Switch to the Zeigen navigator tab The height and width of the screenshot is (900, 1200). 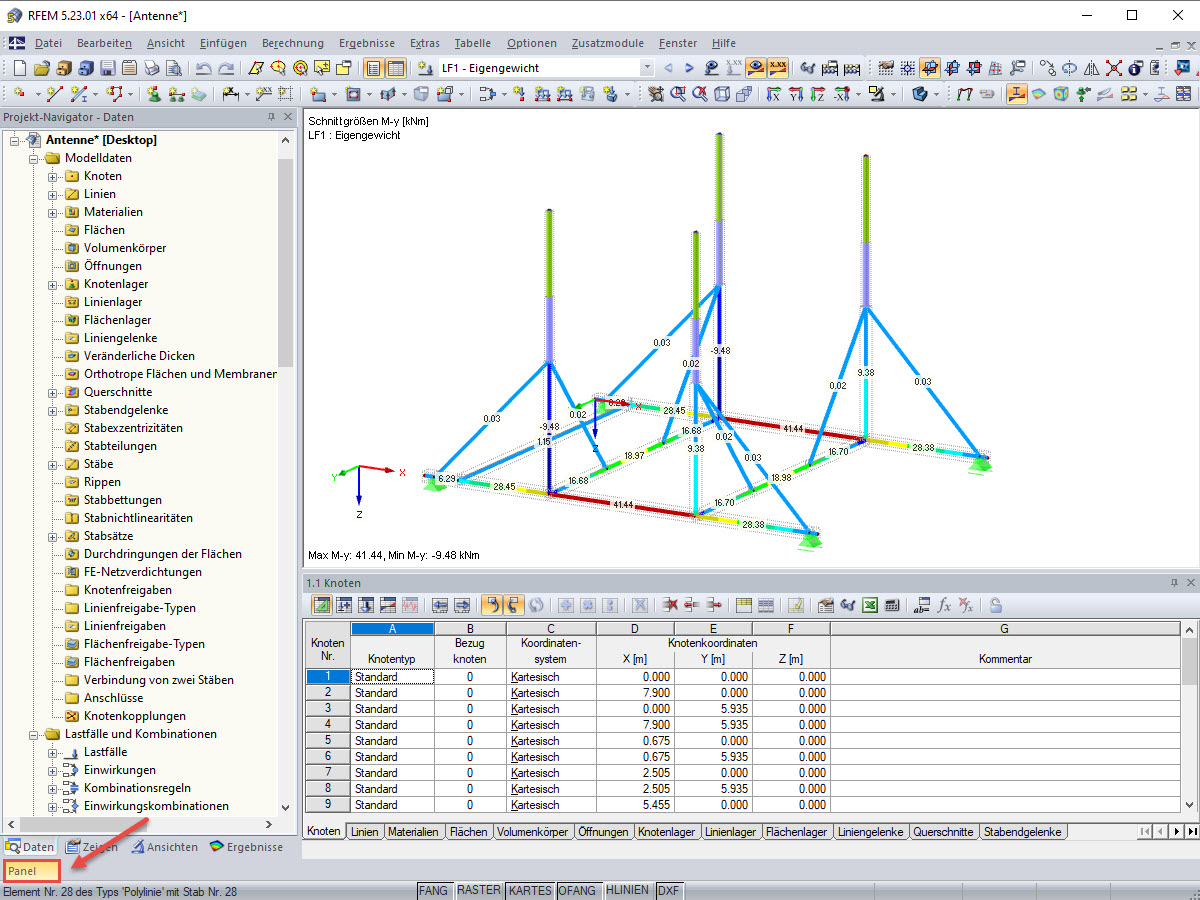pyautogui.click(x=91, y=847)
